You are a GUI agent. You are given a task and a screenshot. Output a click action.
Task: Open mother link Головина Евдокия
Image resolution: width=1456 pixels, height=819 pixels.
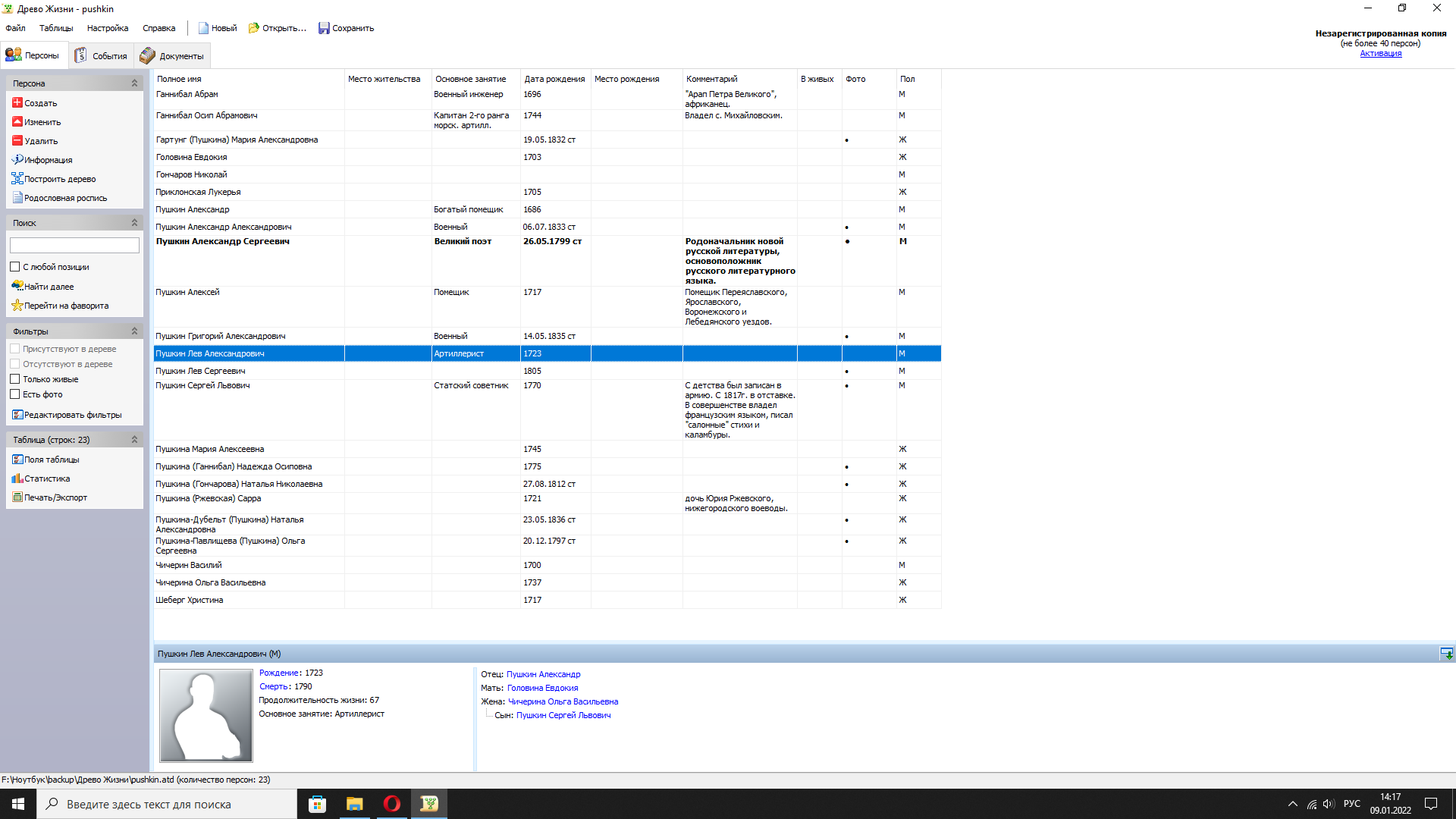[x=542, y=688]
